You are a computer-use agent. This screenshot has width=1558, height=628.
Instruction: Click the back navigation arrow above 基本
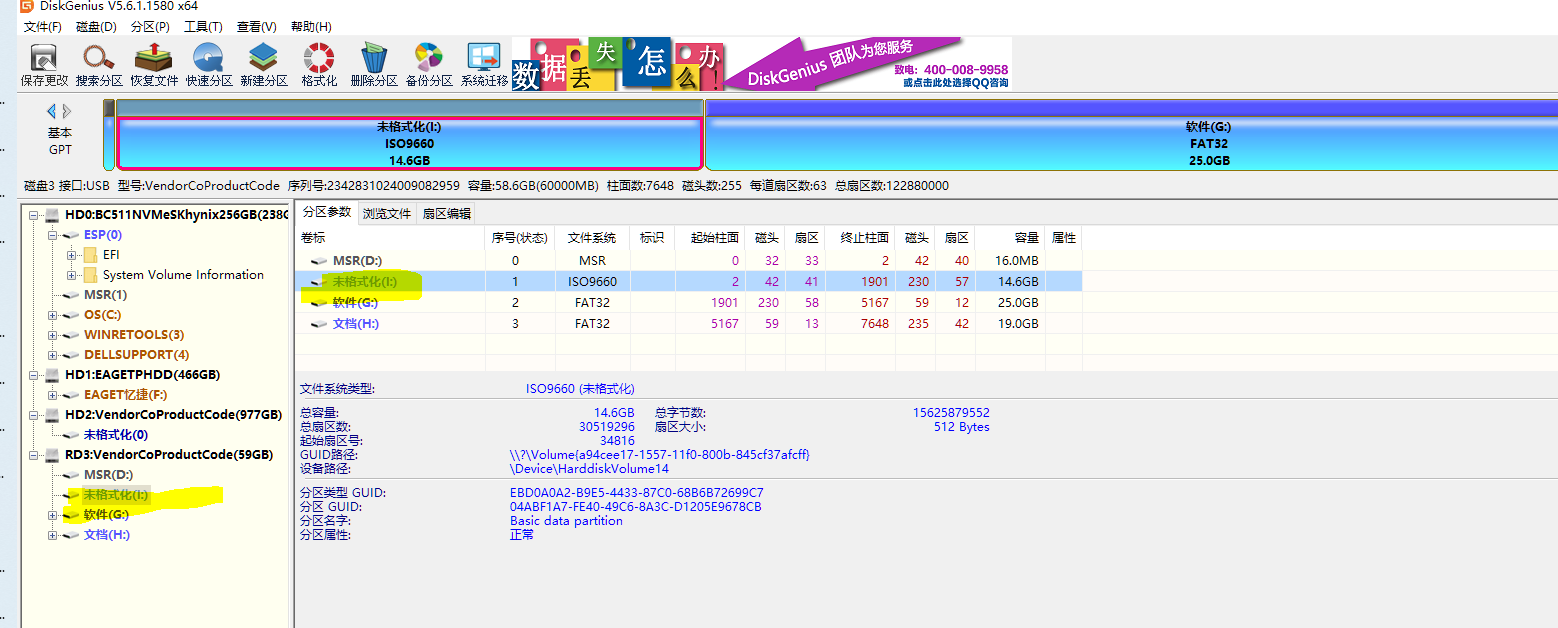coord(53,111)
